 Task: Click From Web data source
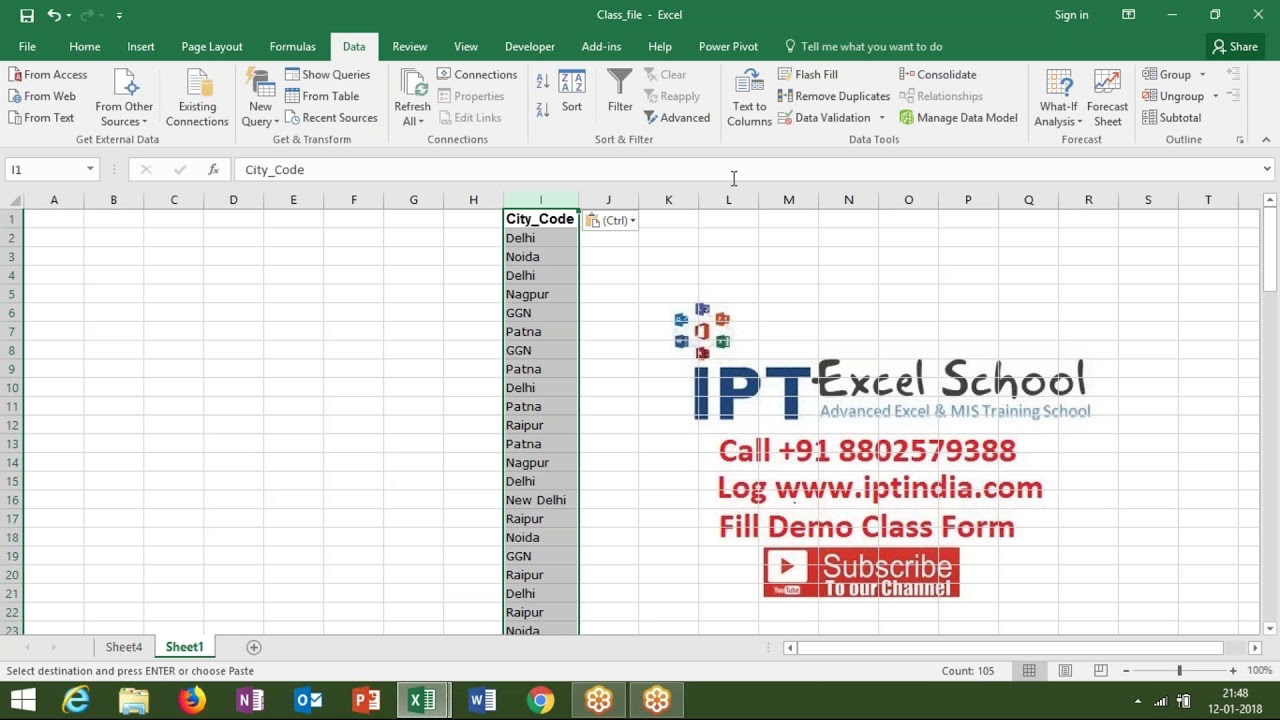coord(41,96)
